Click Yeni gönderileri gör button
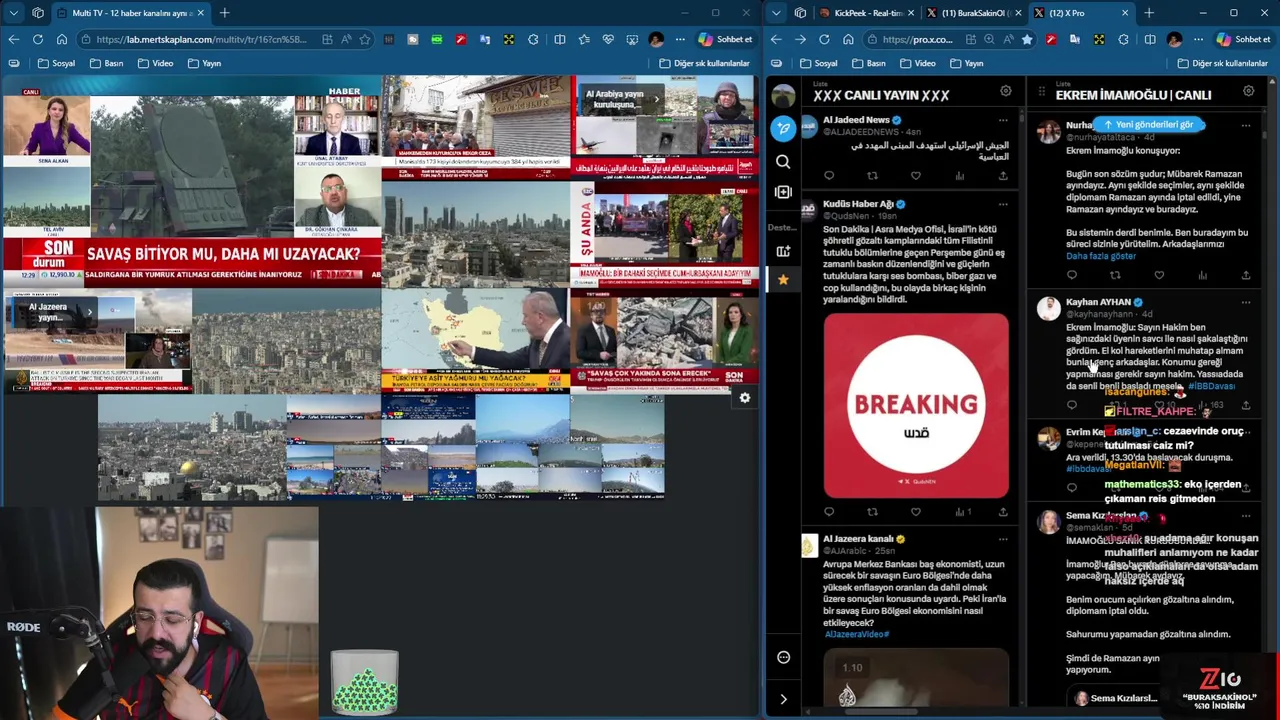Viewport: 1280px width, 720px height. 1148,125
